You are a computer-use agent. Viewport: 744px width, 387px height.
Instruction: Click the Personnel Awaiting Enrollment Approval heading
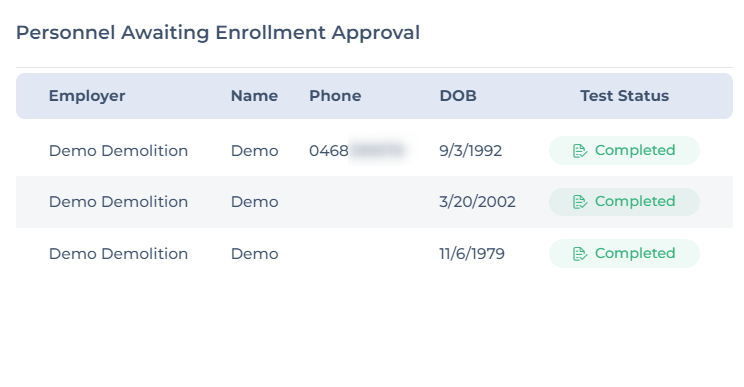click(218, 33)
